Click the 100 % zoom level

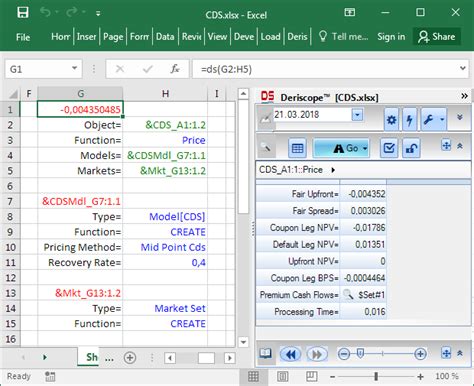tap(447, 376)
